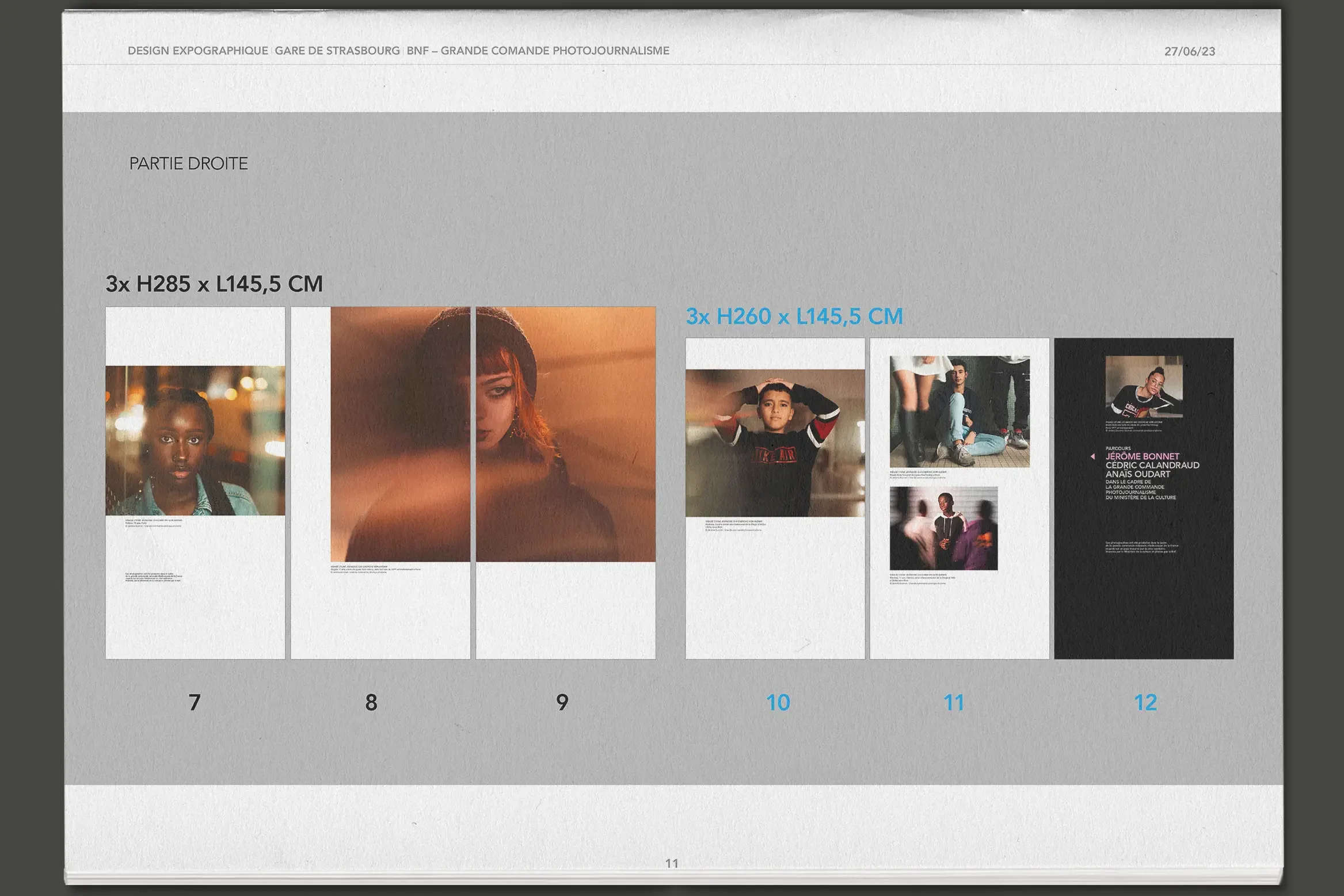Click blue panel number '10'
This screenshot has width=1344, height=896.
(x=778, y=702)
